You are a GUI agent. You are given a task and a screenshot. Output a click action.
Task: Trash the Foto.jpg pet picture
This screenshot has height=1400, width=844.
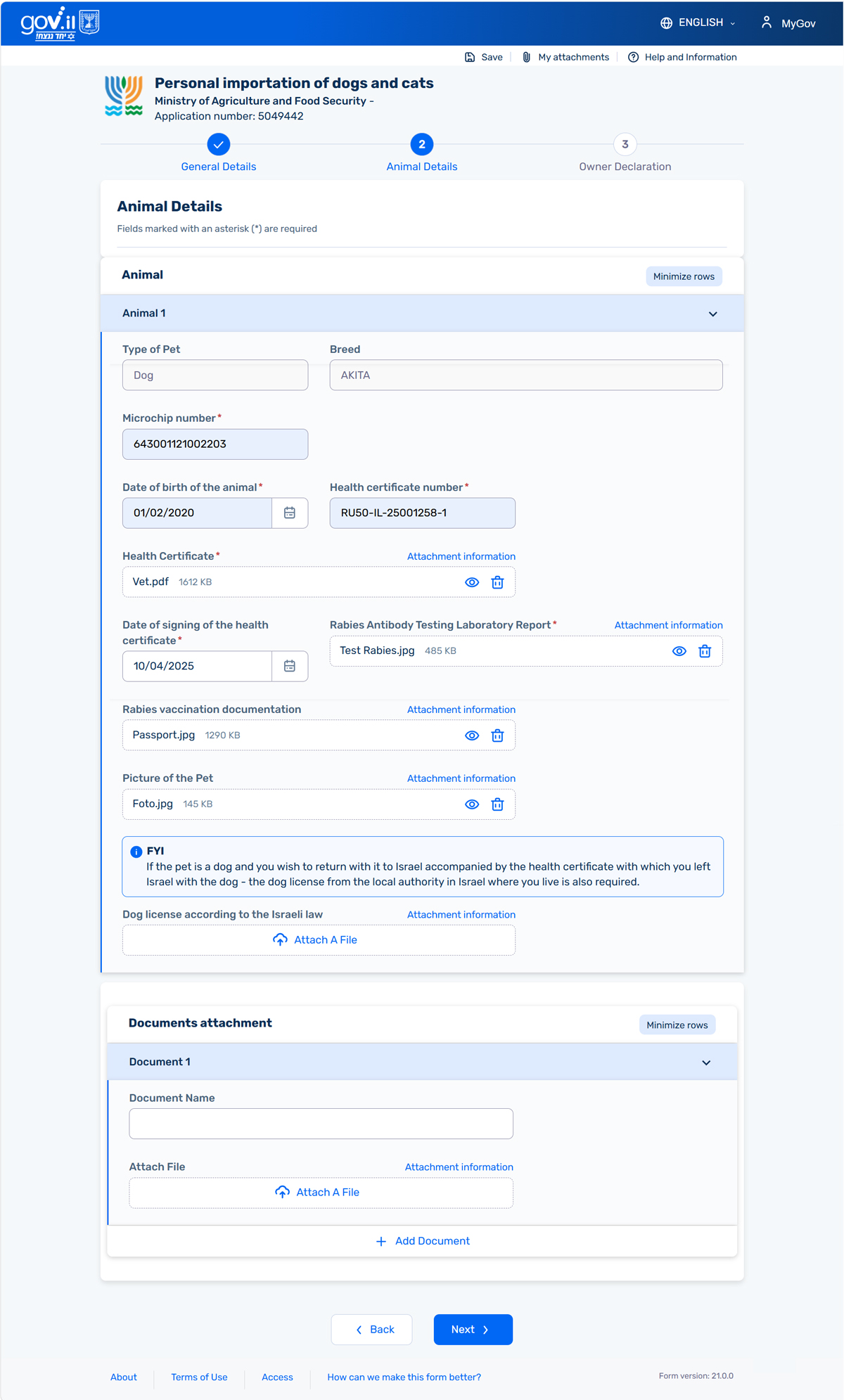click(497, 804)
